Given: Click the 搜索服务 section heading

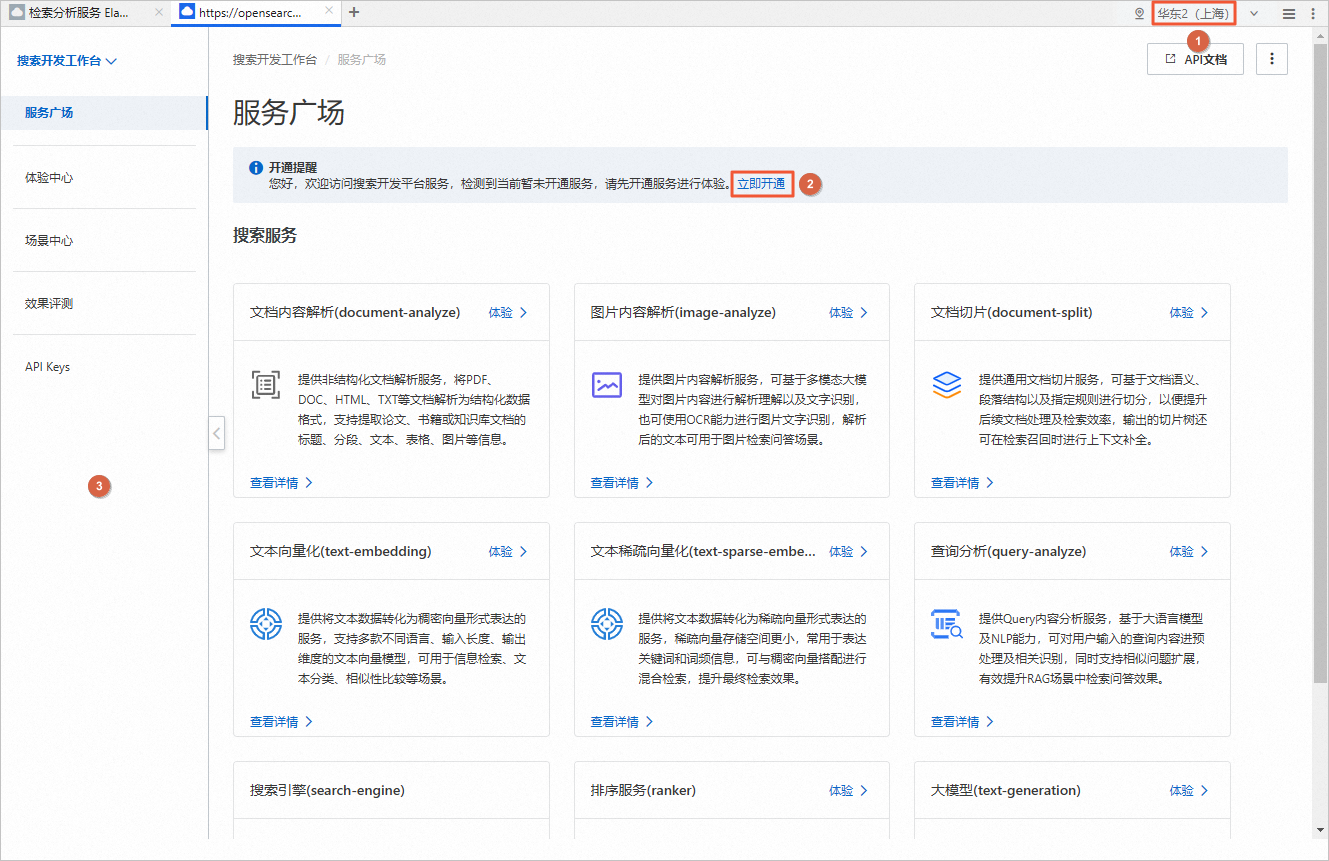Looking at the screenshot, I should 265,236.
